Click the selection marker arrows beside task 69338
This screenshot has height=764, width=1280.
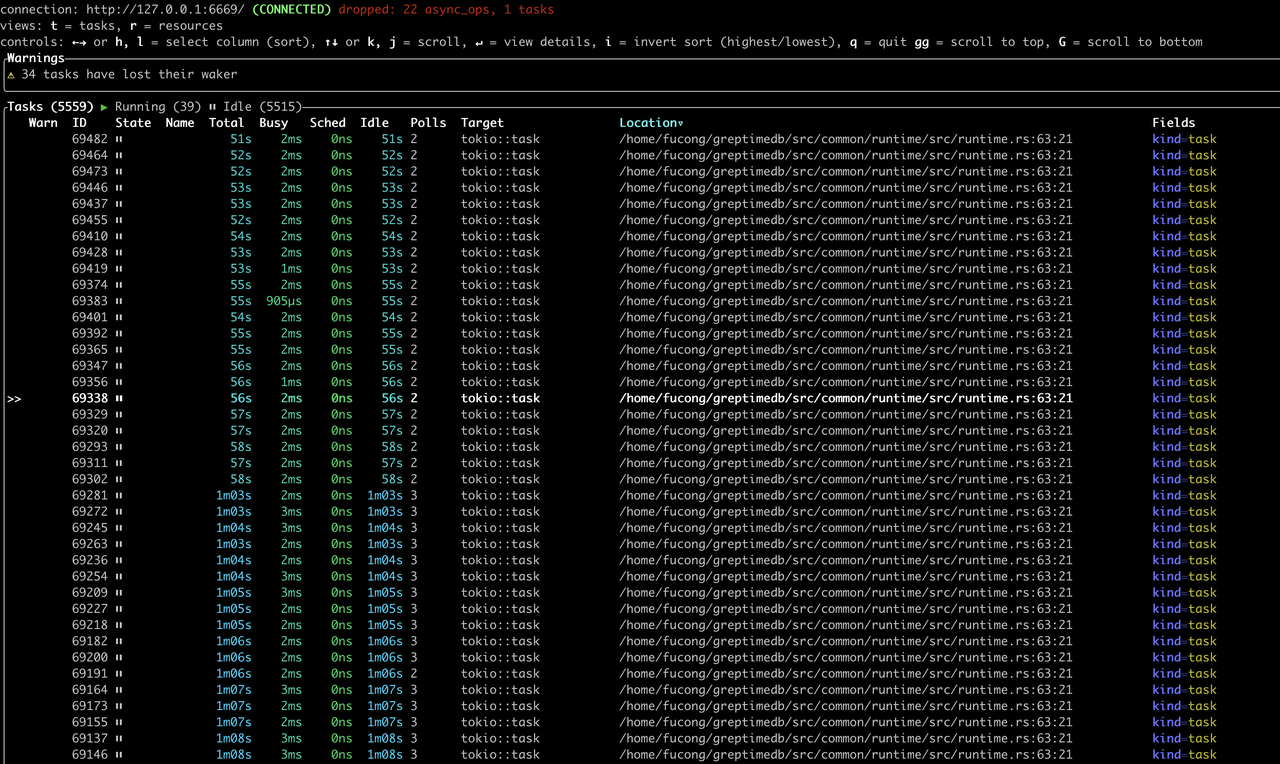[x=13, y=398]
